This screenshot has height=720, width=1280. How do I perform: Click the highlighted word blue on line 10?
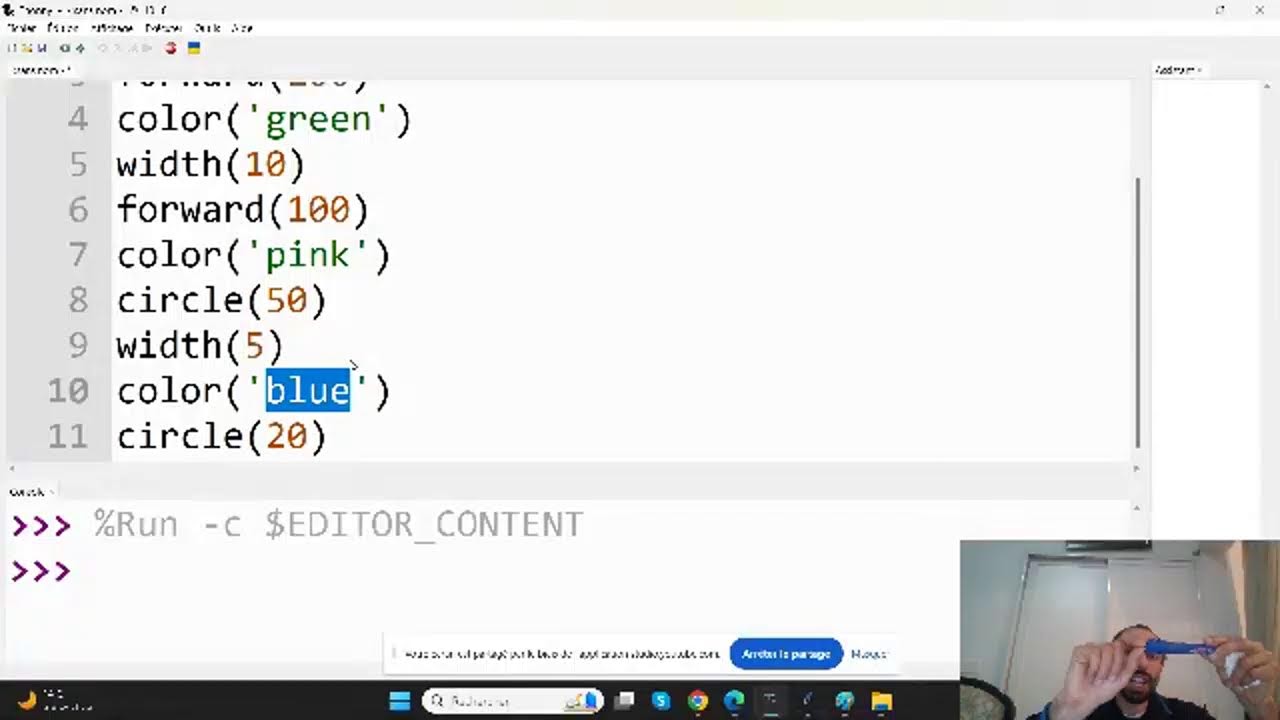(x=307, y=390)
